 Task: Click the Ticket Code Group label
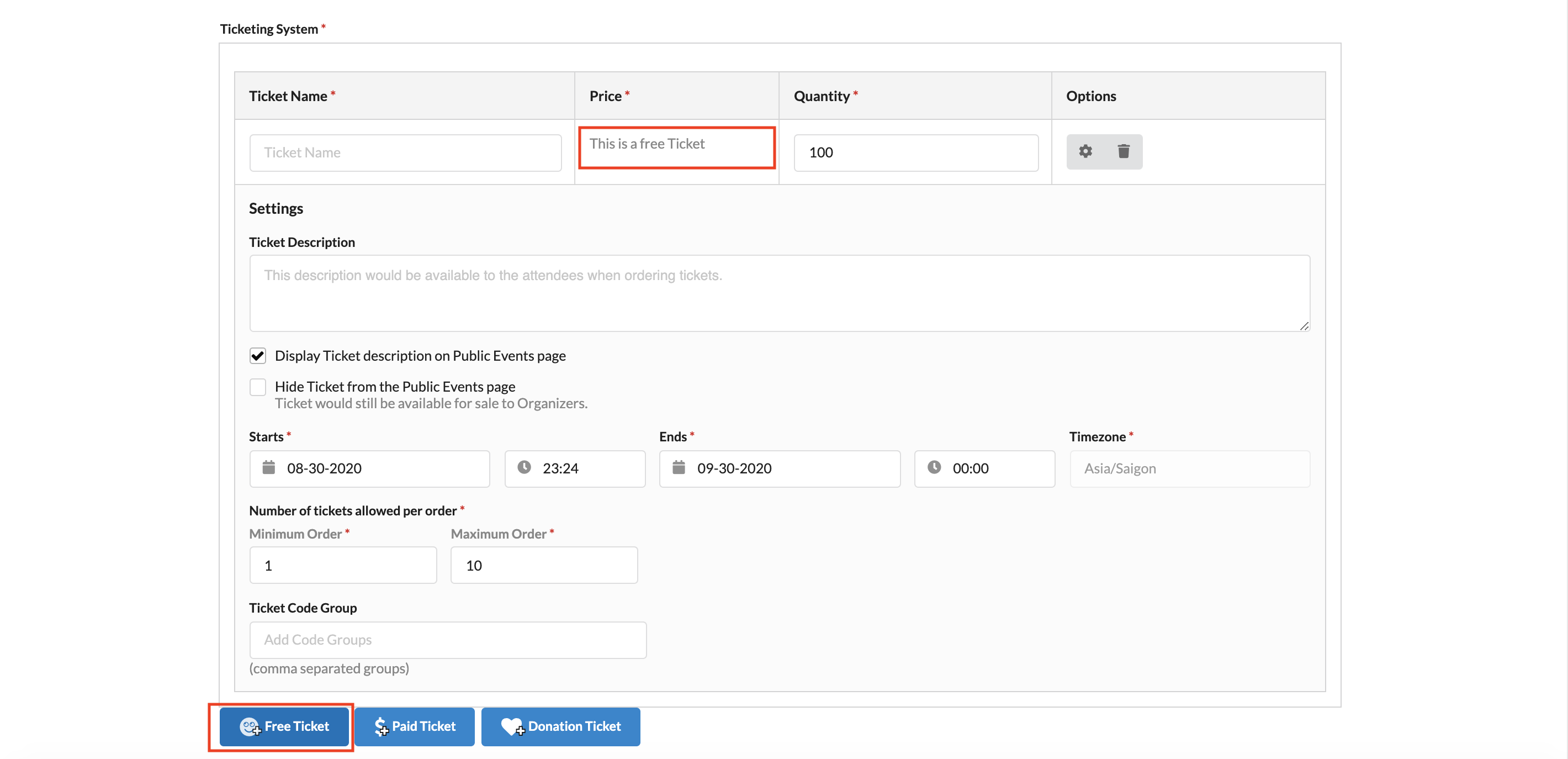[x=303, y=607]
